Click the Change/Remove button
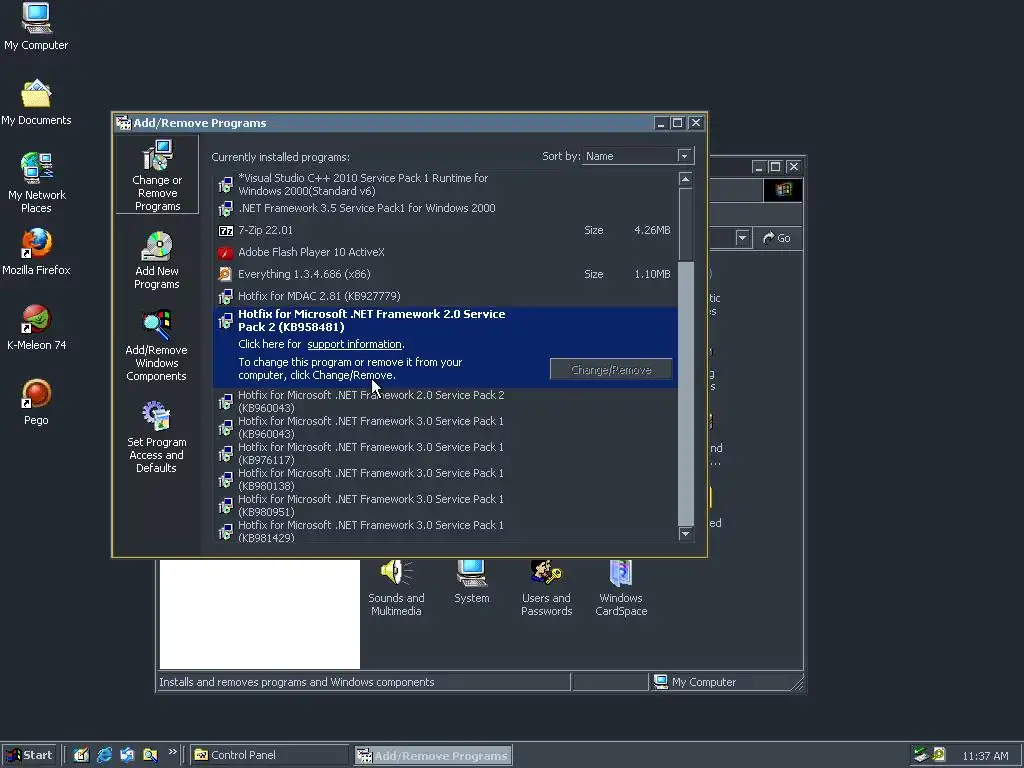Image resolution: width=1024 pixels, height=768 pixels. [x=611, y=370]
